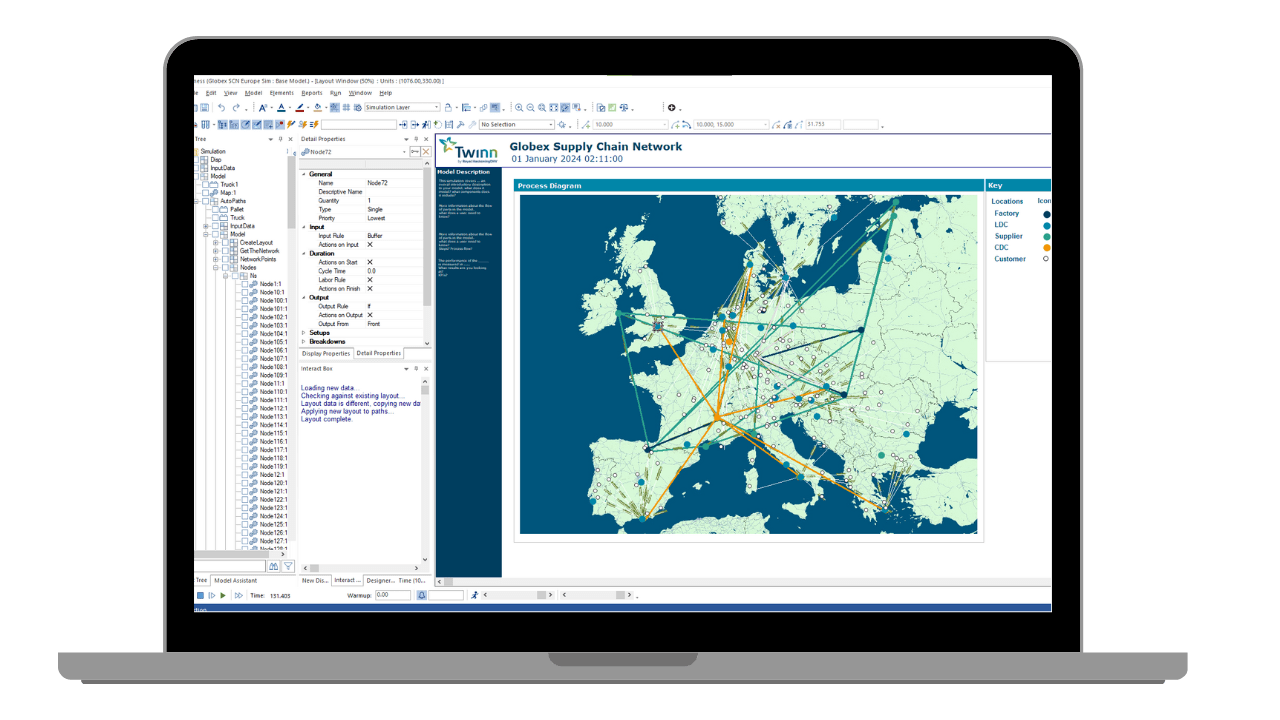Click the running man speed icon
1280x720 pixels.
click(474, 595)
